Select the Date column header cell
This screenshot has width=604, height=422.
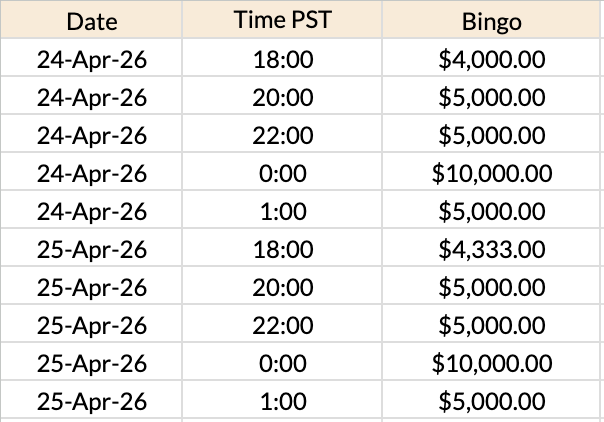click(x=92, y=20)
